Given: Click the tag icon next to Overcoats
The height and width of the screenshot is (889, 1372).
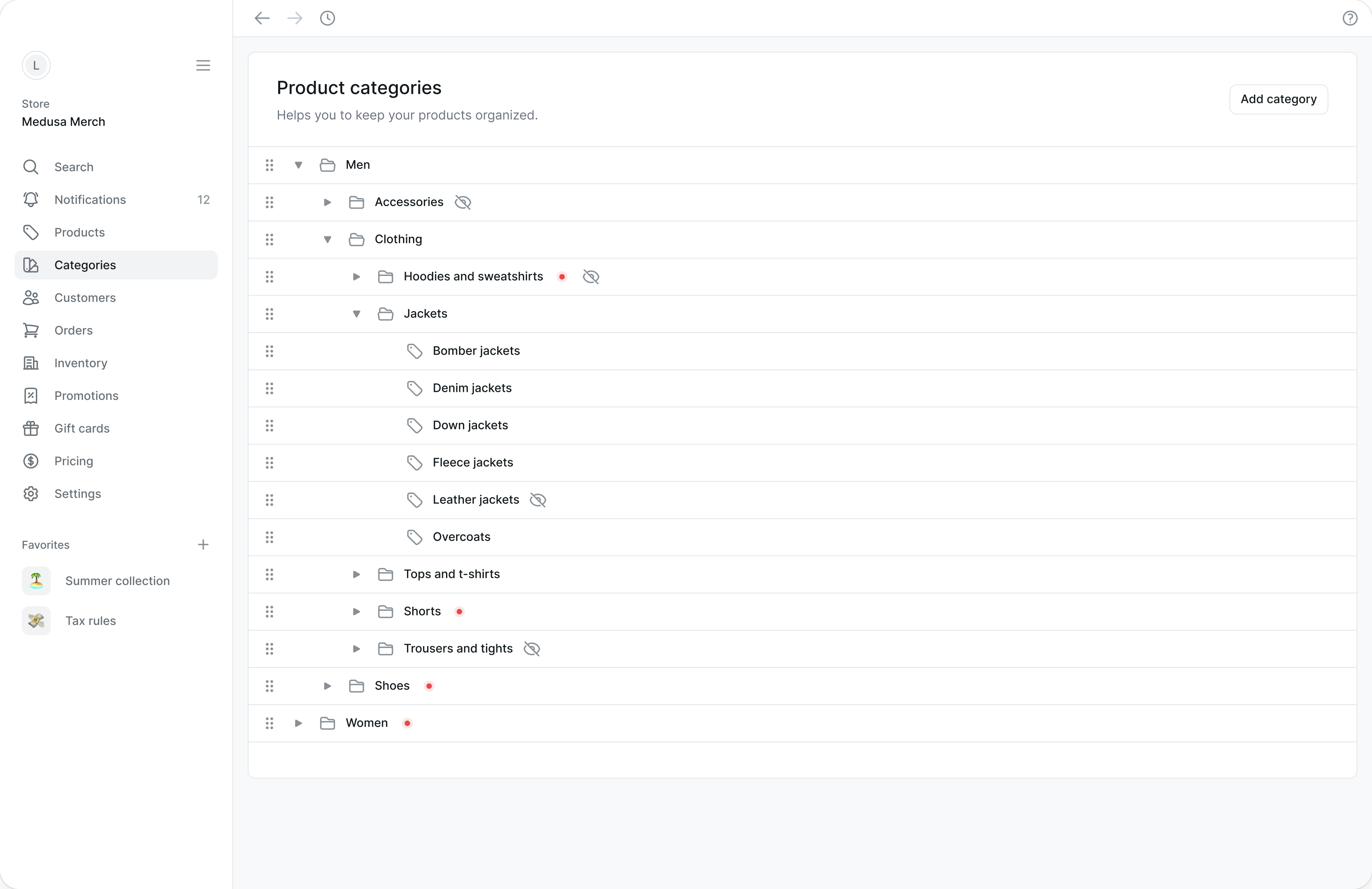Looking at the screenshot, I should (415, 538).
